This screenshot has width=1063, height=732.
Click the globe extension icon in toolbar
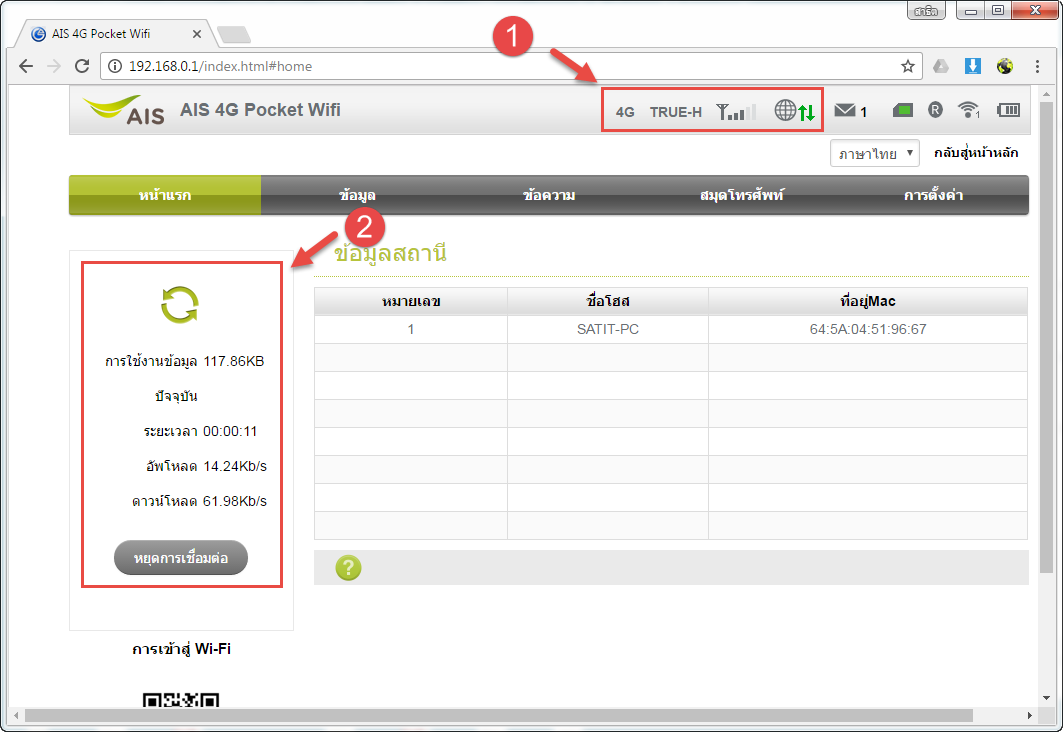point(1005,66)
